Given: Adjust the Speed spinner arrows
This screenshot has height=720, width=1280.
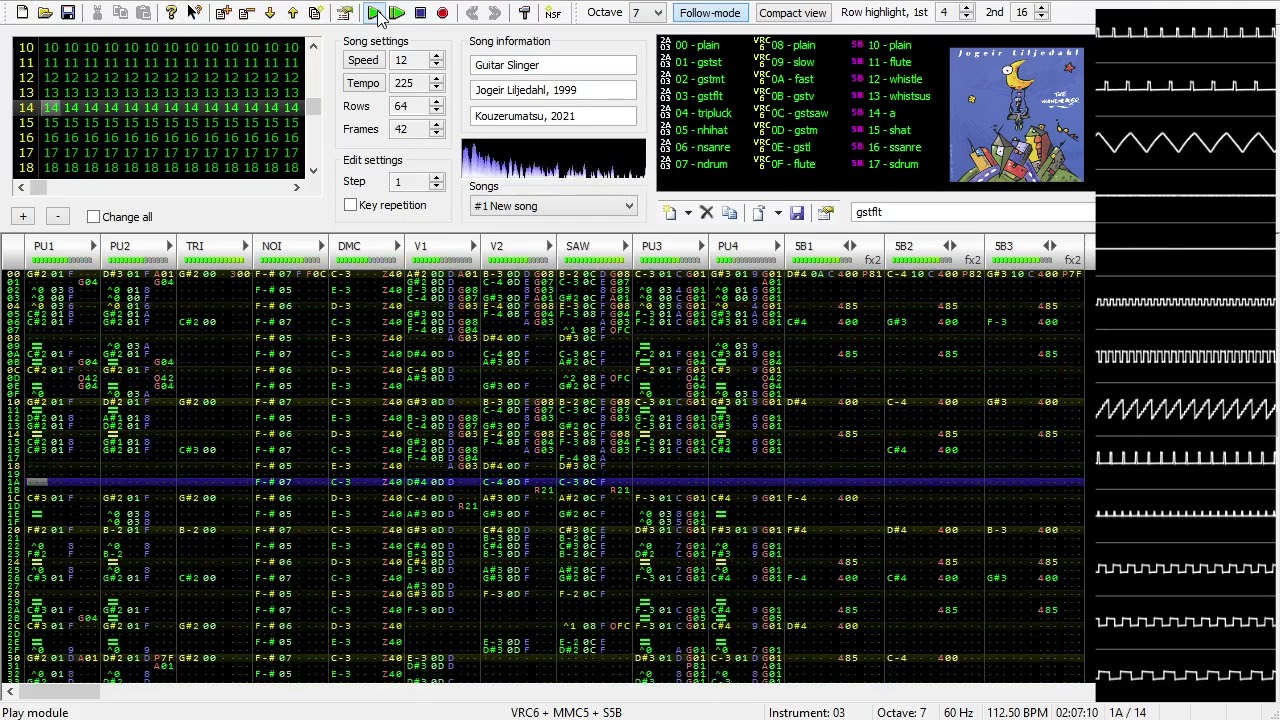Looking at the screenshot, I should [436, 60].
